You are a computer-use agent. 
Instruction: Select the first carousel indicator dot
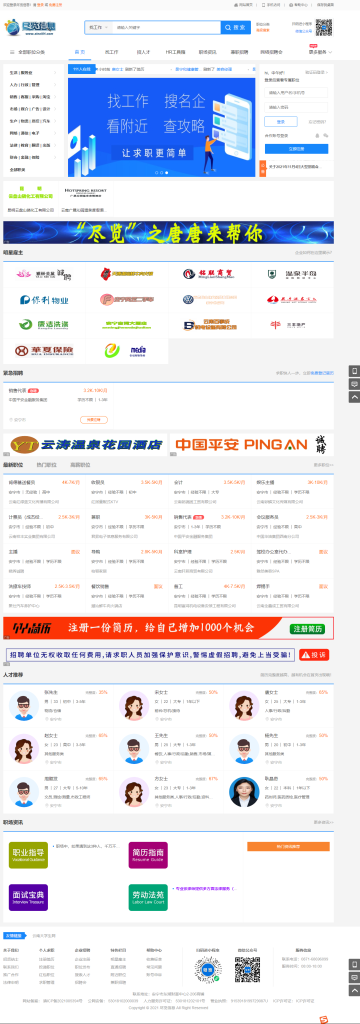pyautogui.click(x=156, y=172)
